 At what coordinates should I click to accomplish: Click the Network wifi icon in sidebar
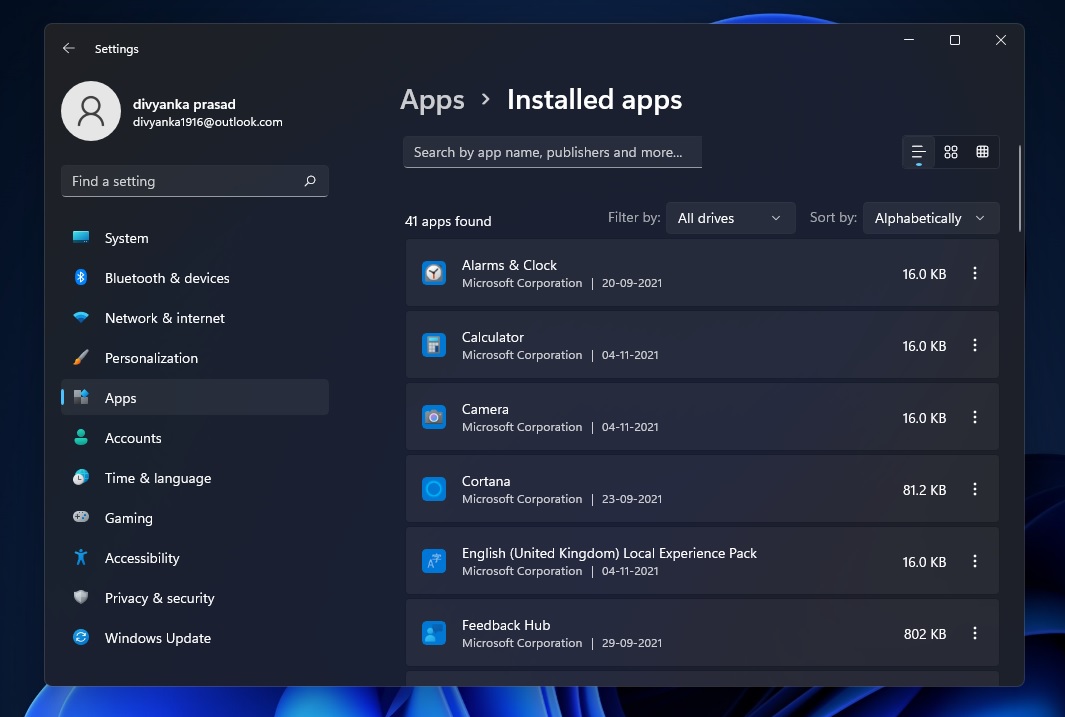click(x=81, y=317)
